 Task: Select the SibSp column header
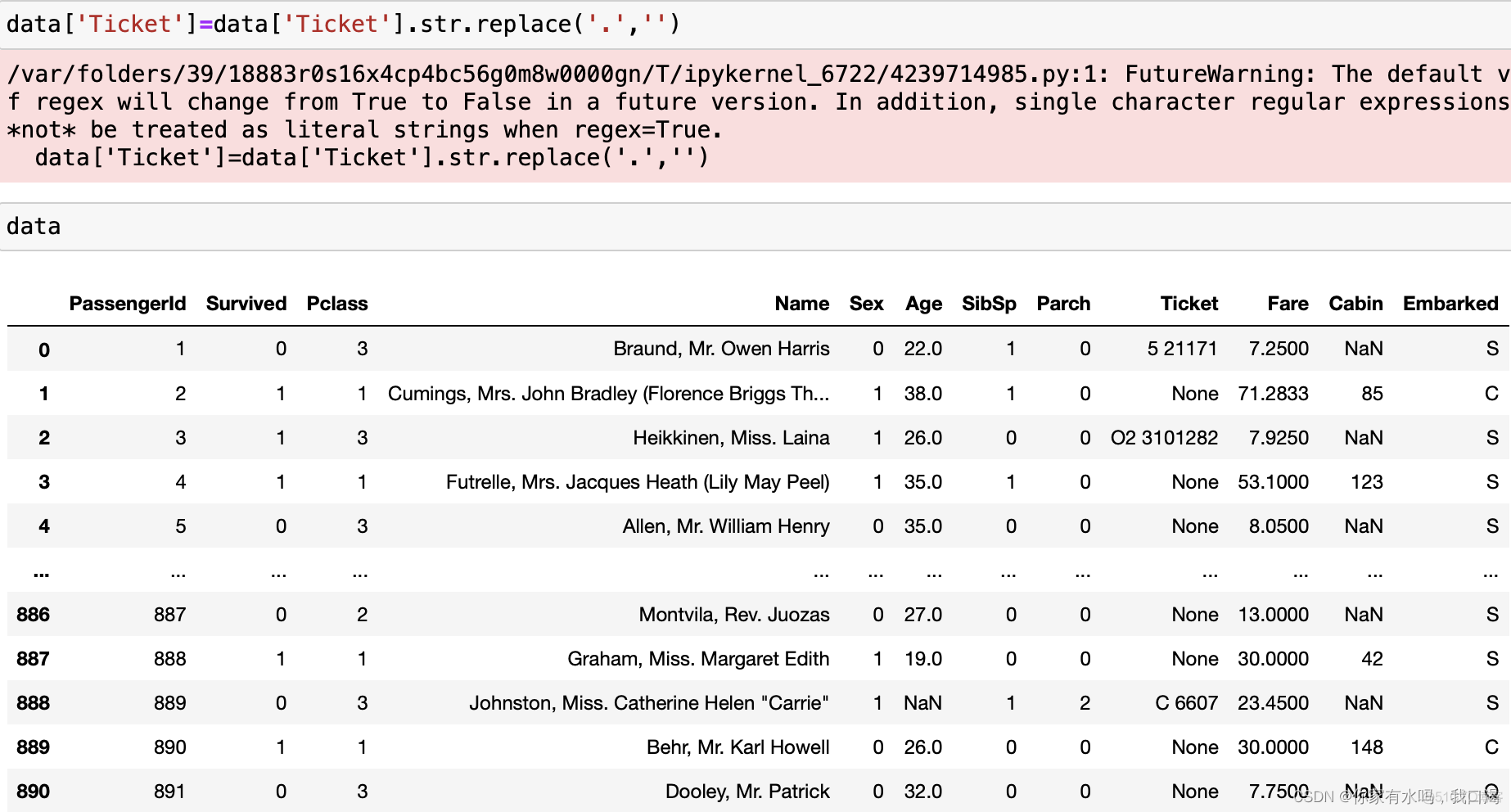point(989,304)
